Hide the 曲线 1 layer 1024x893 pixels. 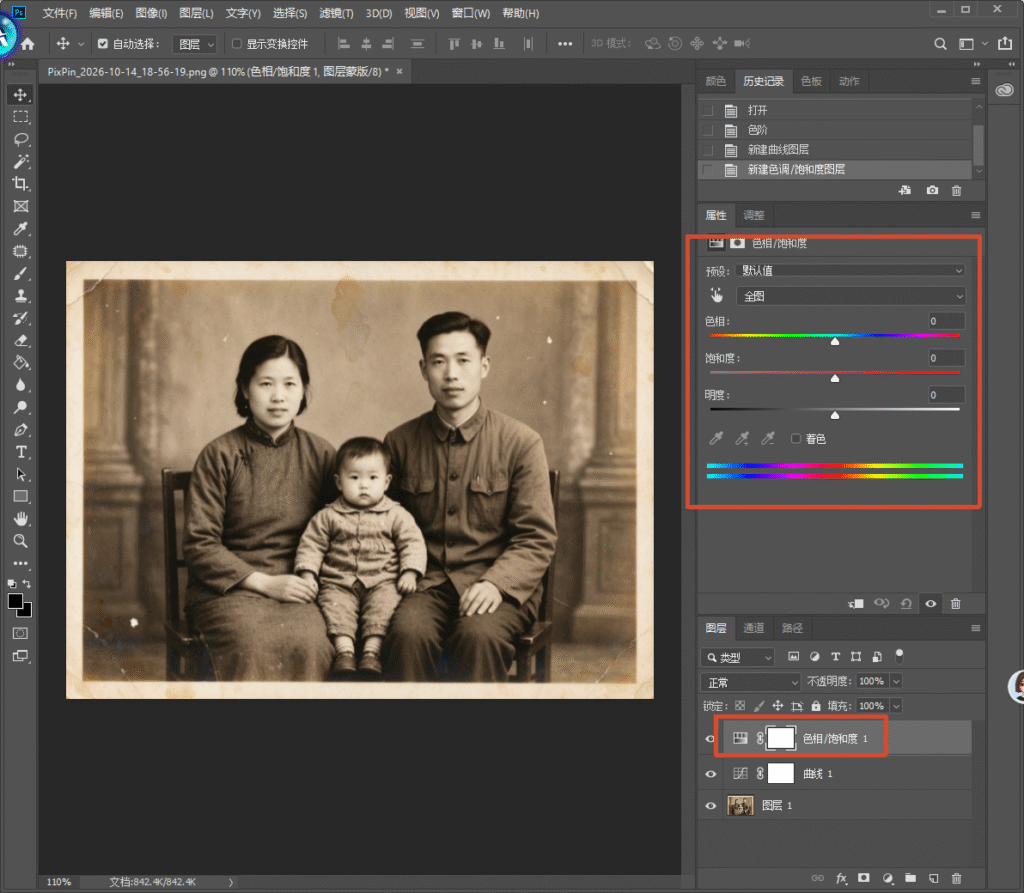point(711,774)
